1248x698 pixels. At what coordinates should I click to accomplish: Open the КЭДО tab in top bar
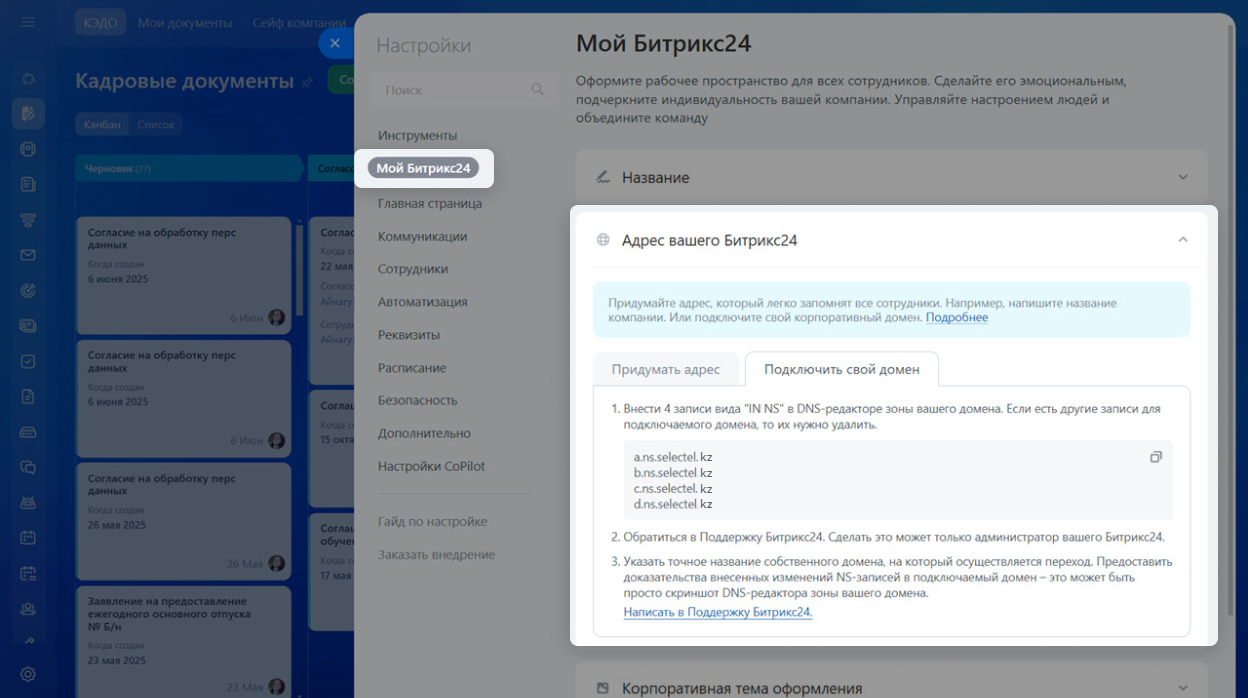click(99, 22)
